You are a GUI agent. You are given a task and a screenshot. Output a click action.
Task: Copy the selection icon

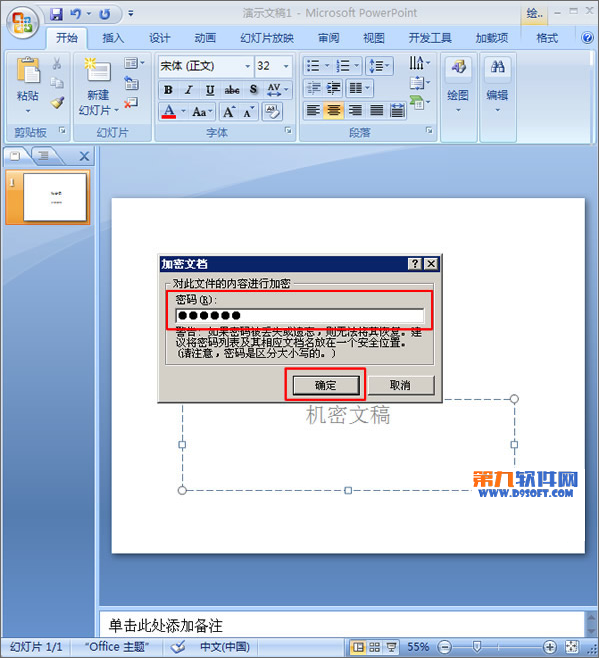57,82
